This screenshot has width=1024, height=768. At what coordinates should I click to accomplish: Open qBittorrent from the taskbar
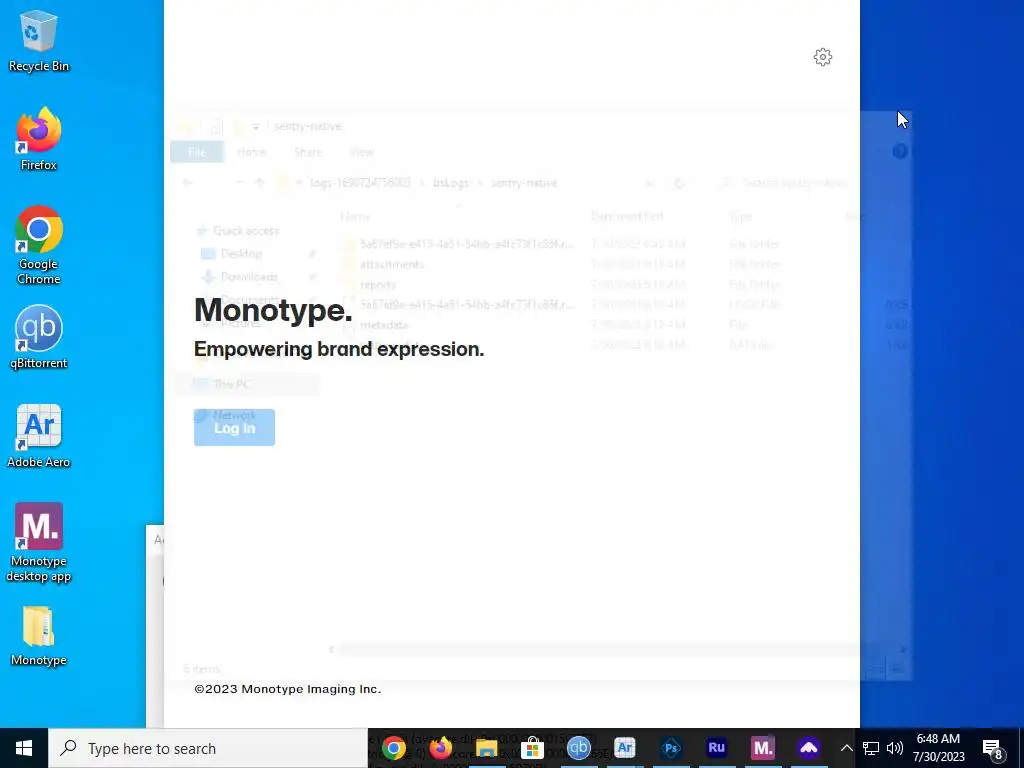[579, 748]
